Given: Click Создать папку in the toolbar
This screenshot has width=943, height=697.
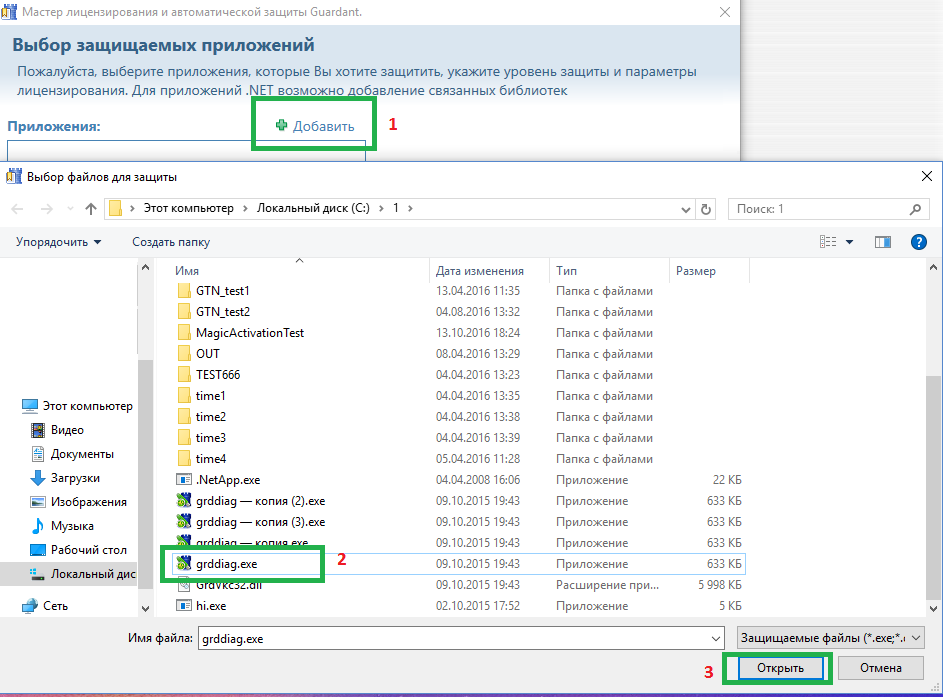Looking at the screenshot, I should click(x=171, y=242).
